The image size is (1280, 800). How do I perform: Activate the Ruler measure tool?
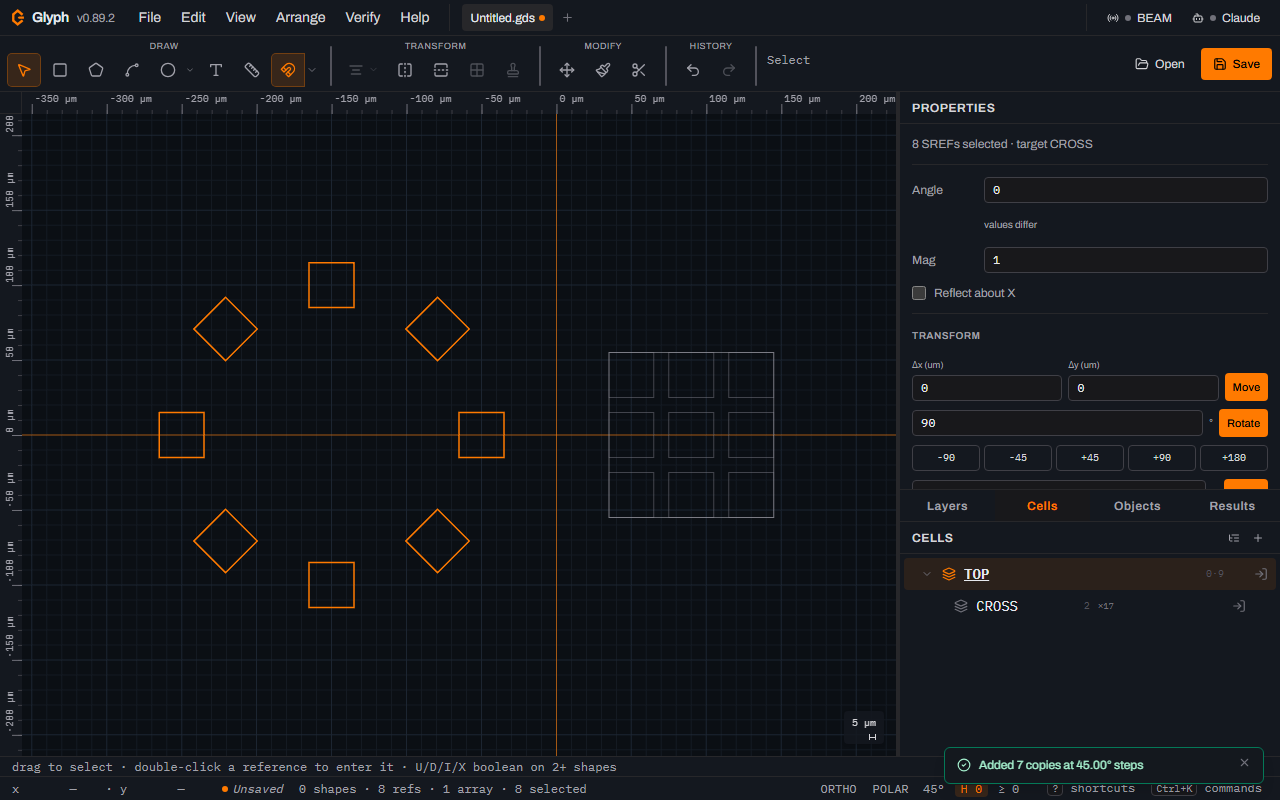[252, 70]
